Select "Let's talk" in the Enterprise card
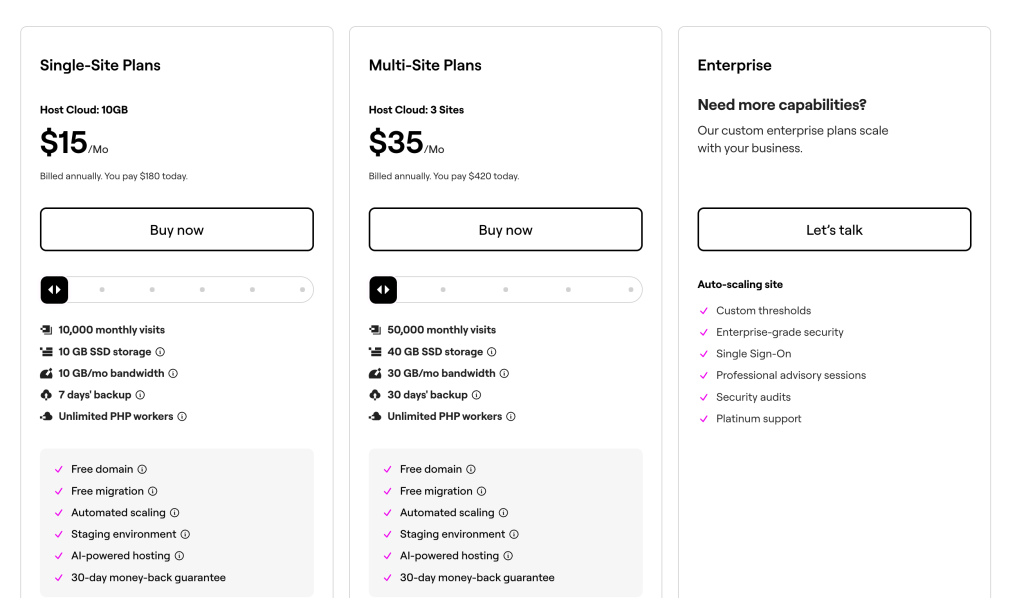 pos(834,229)
